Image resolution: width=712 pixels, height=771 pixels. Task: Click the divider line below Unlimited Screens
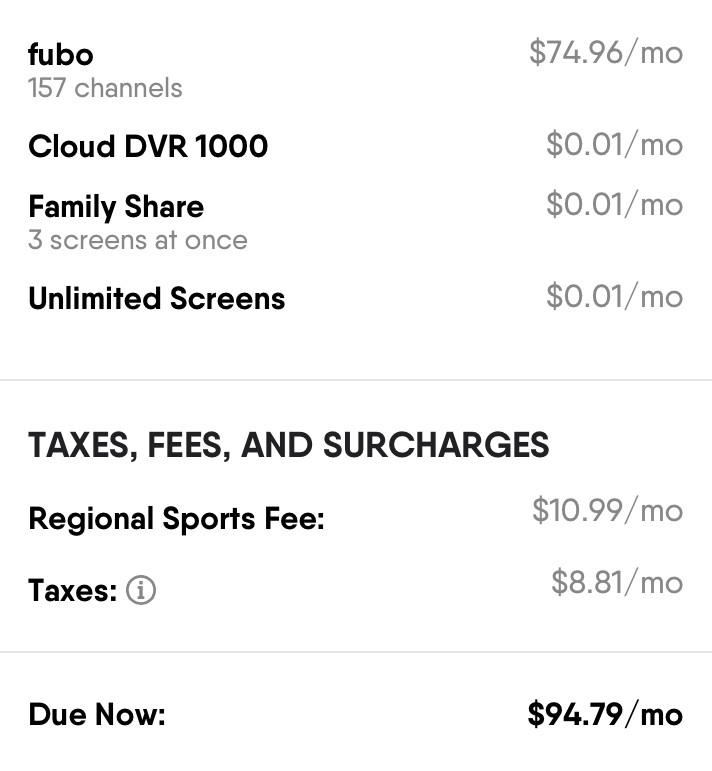click(x=356, y=380)
